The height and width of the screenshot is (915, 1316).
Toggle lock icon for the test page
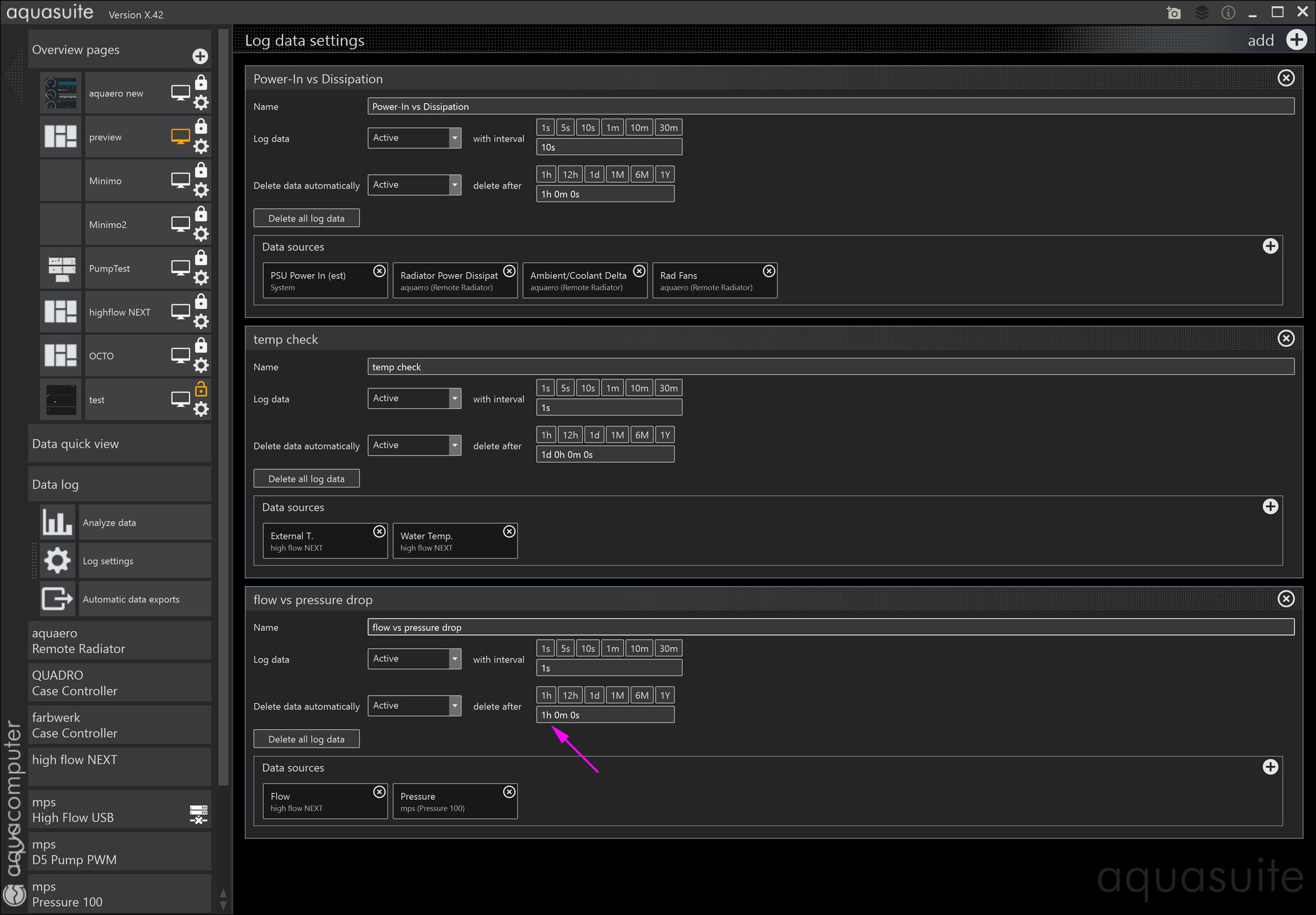pos(201,389)
